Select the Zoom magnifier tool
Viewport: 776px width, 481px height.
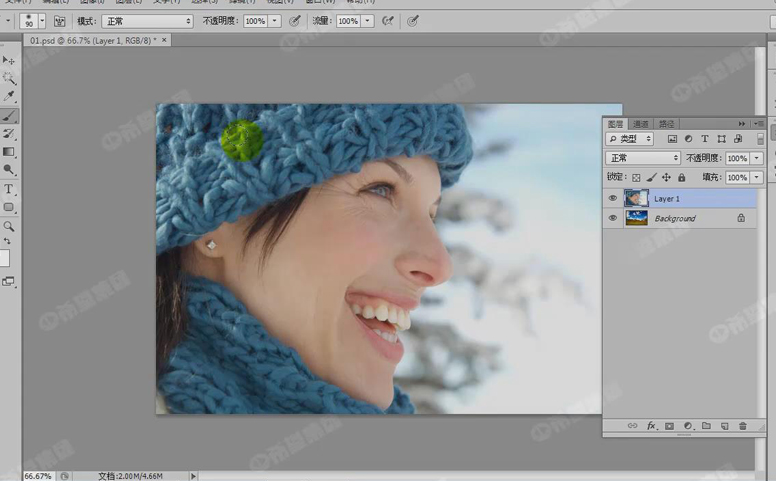coord(9,226)
